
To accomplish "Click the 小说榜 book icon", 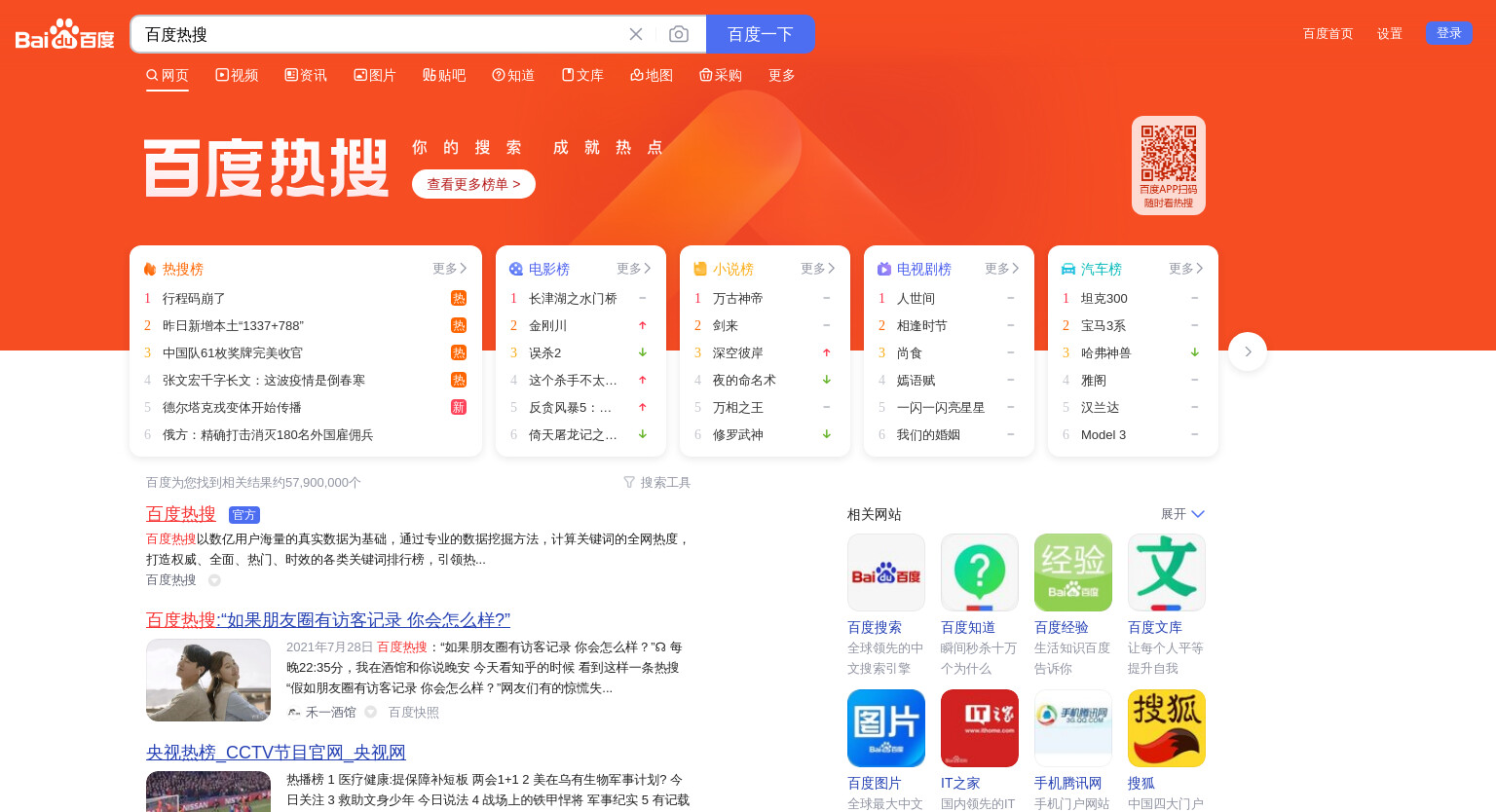I will click(700, 269).
